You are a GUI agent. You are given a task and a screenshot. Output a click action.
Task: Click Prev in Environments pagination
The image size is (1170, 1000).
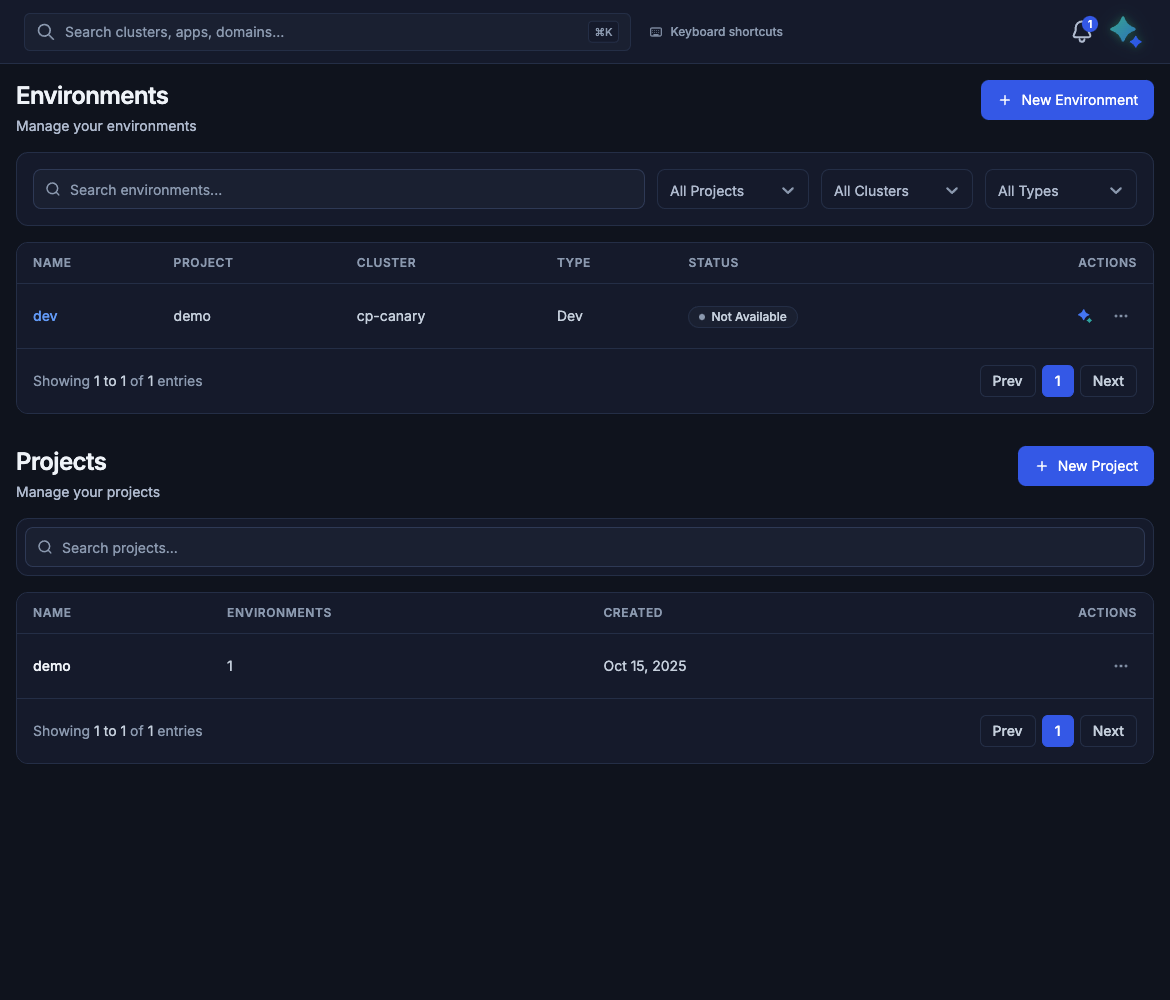tap(1007, 381)
